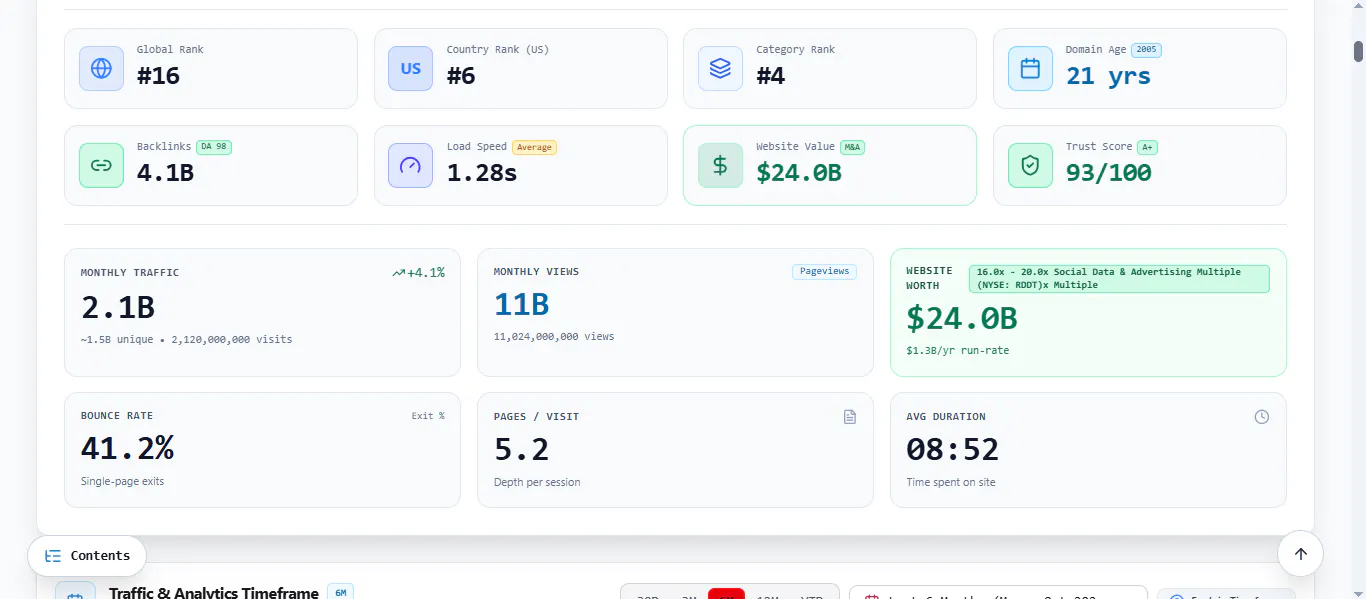Image resolution: width=1366 pixels, height=599 pixels.
Task: Click the 5.2 Pages / Visit figure
Action: [522, 450]
